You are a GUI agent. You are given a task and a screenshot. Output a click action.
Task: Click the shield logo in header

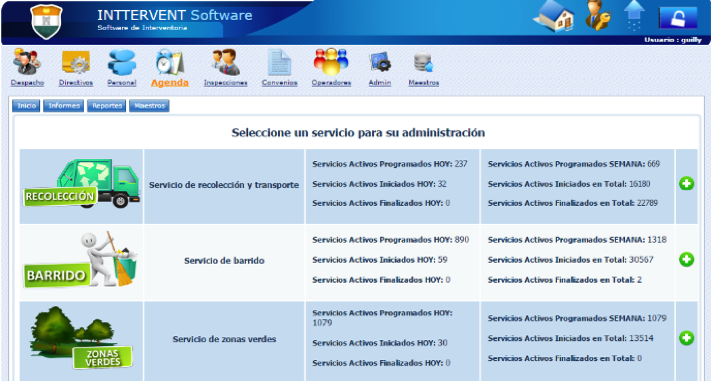click(46, 21)
